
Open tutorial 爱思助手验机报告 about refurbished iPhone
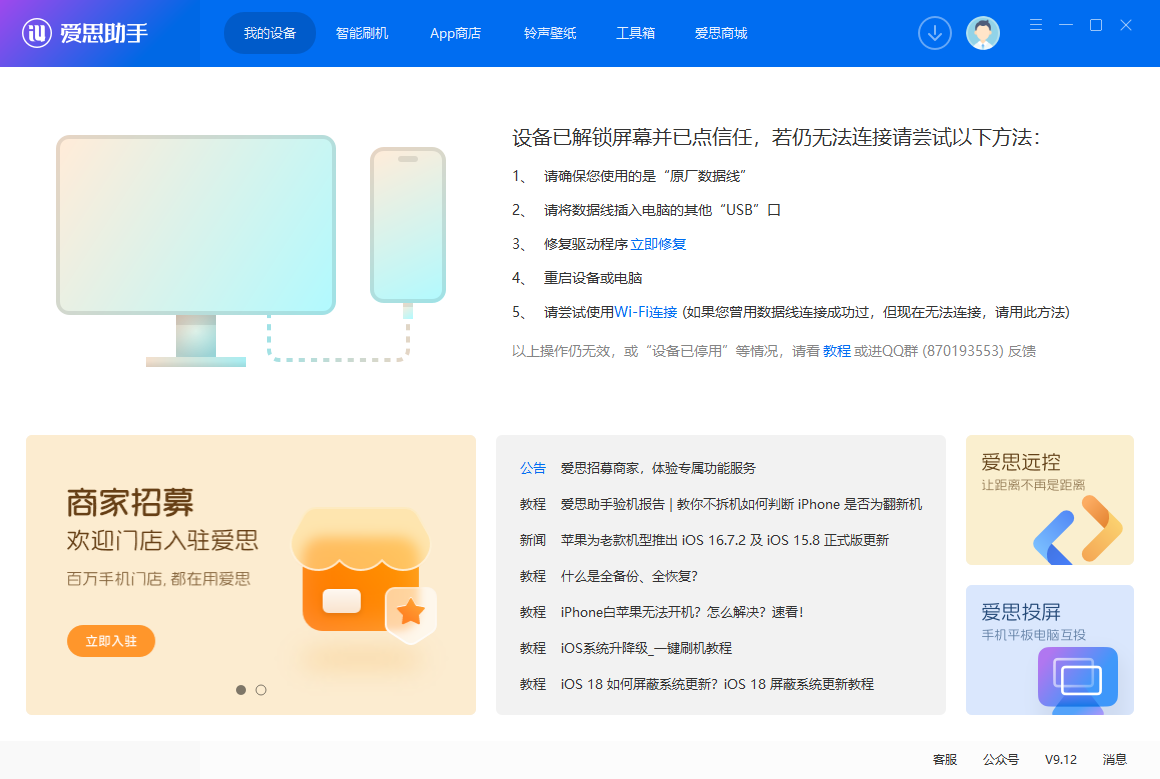click(x=741, y=504)
